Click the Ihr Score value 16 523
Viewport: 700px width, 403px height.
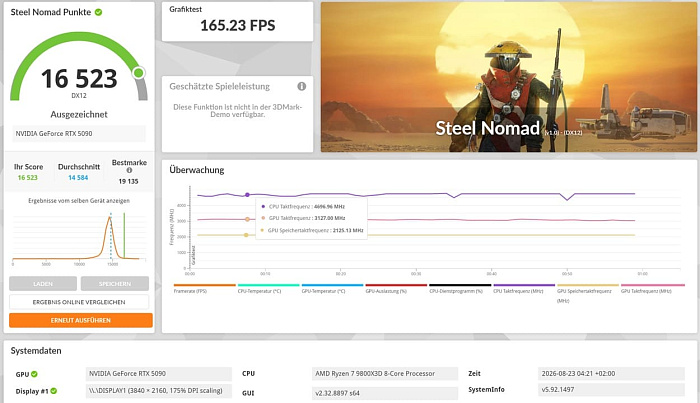click(x=28, y=178)
